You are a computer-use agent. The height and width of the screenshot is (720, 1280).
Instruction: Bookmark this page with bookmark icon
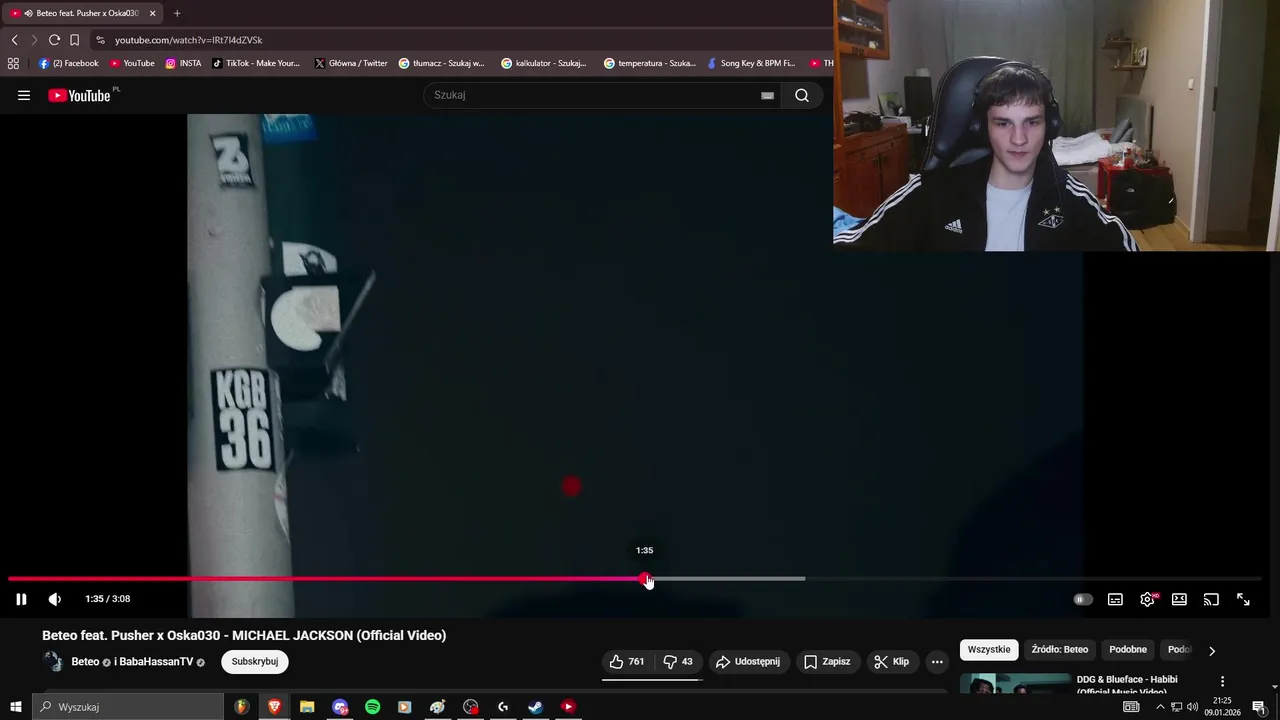pyautogui.click(x=74, y=40)
